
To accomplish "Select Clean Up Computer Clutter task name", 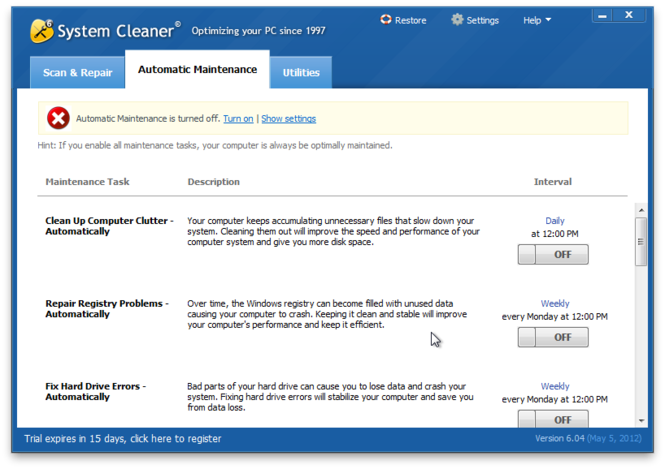I will coord(109,226).
